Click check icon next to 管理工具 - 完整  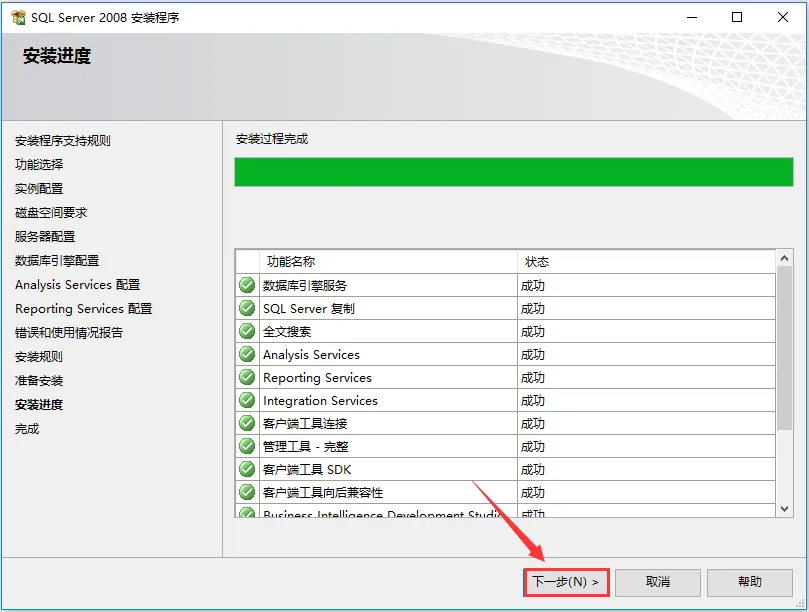(x=247, y=446)
